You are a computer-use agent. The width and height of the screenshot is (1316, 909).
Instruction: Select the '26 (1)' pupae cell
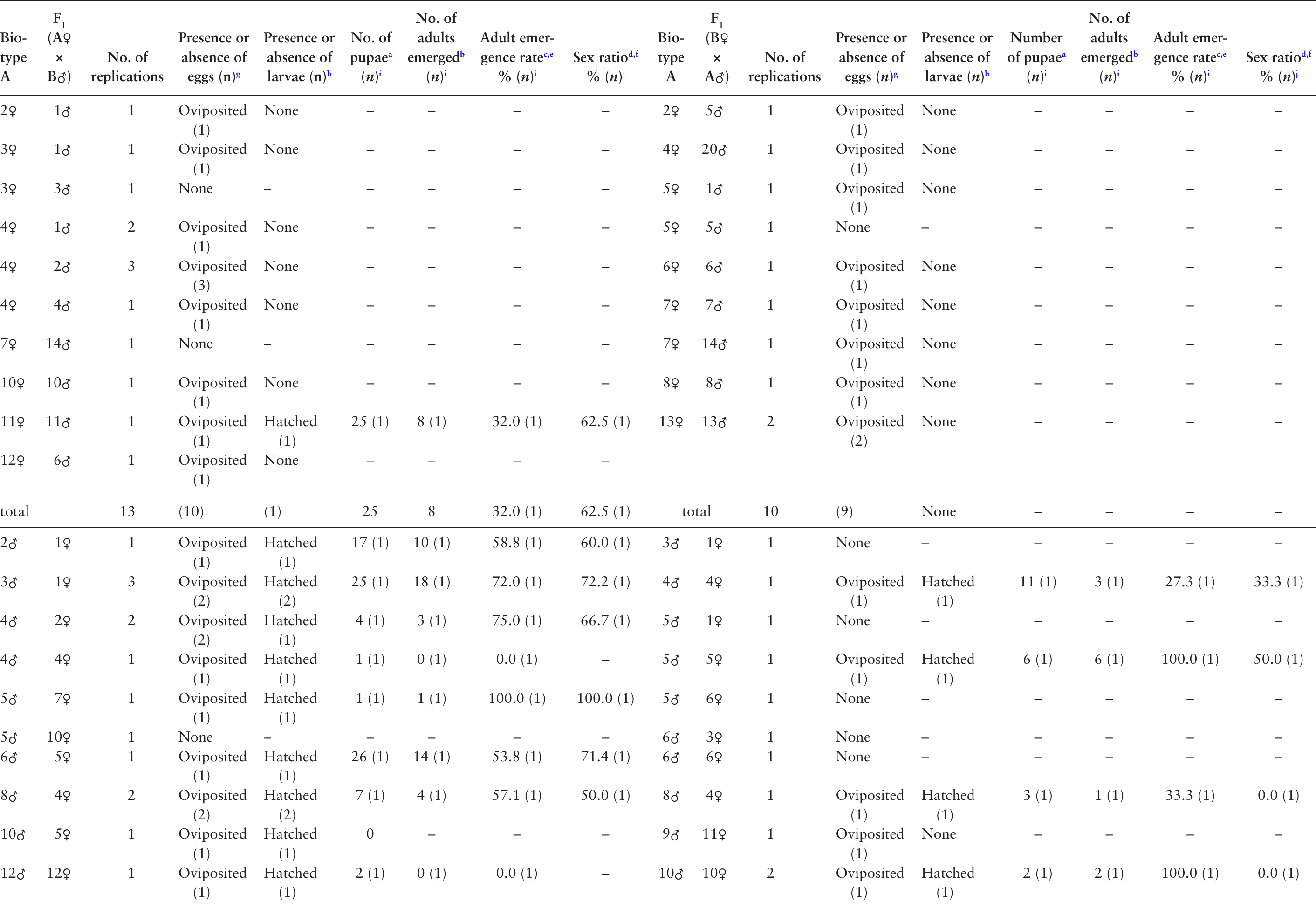(x=370, y=757)
